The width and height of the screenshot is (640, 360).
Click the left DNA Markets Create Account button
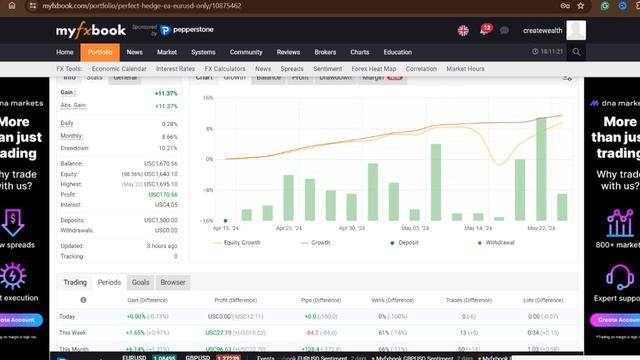click(x=20, y=320)
